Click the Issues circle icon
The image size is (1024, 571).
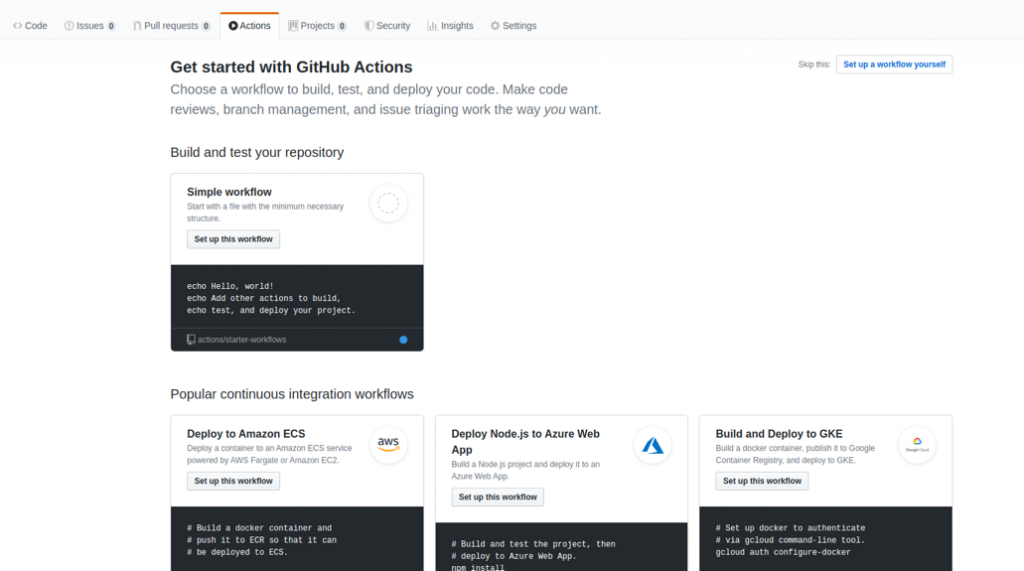tap(69, 25)
